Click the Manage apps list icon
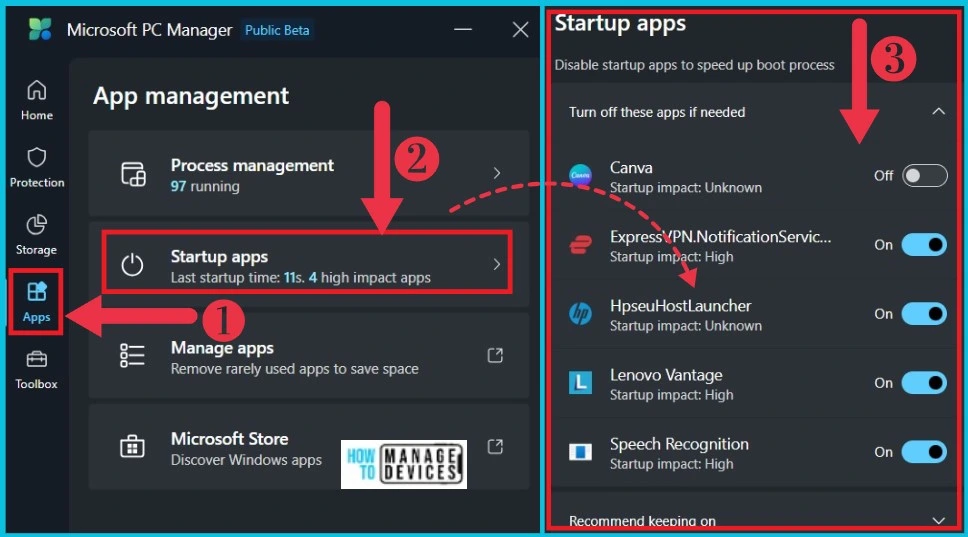 click(132, 356)
